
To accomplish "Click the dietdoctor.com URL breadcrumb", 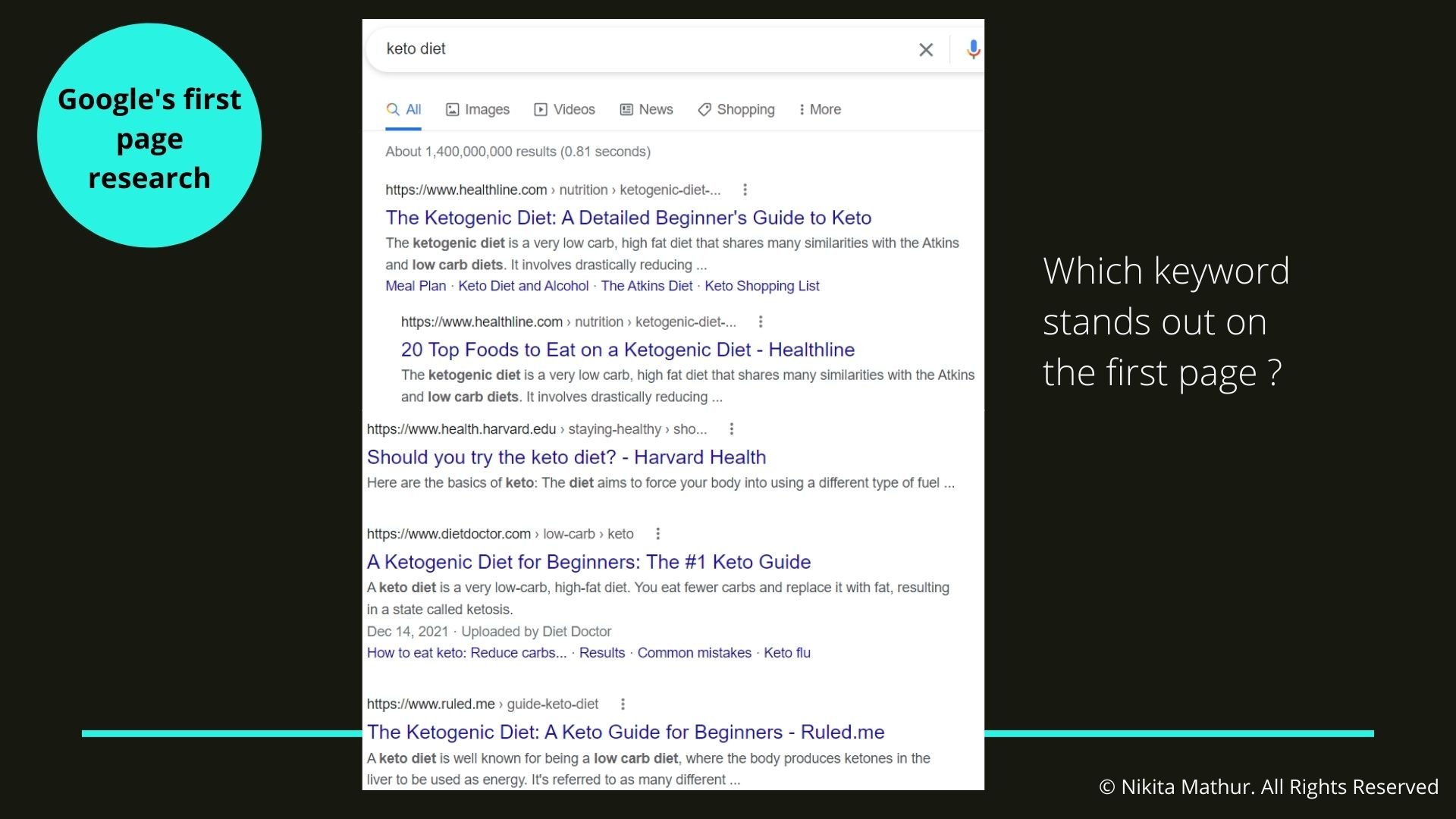I will [500, 534].
